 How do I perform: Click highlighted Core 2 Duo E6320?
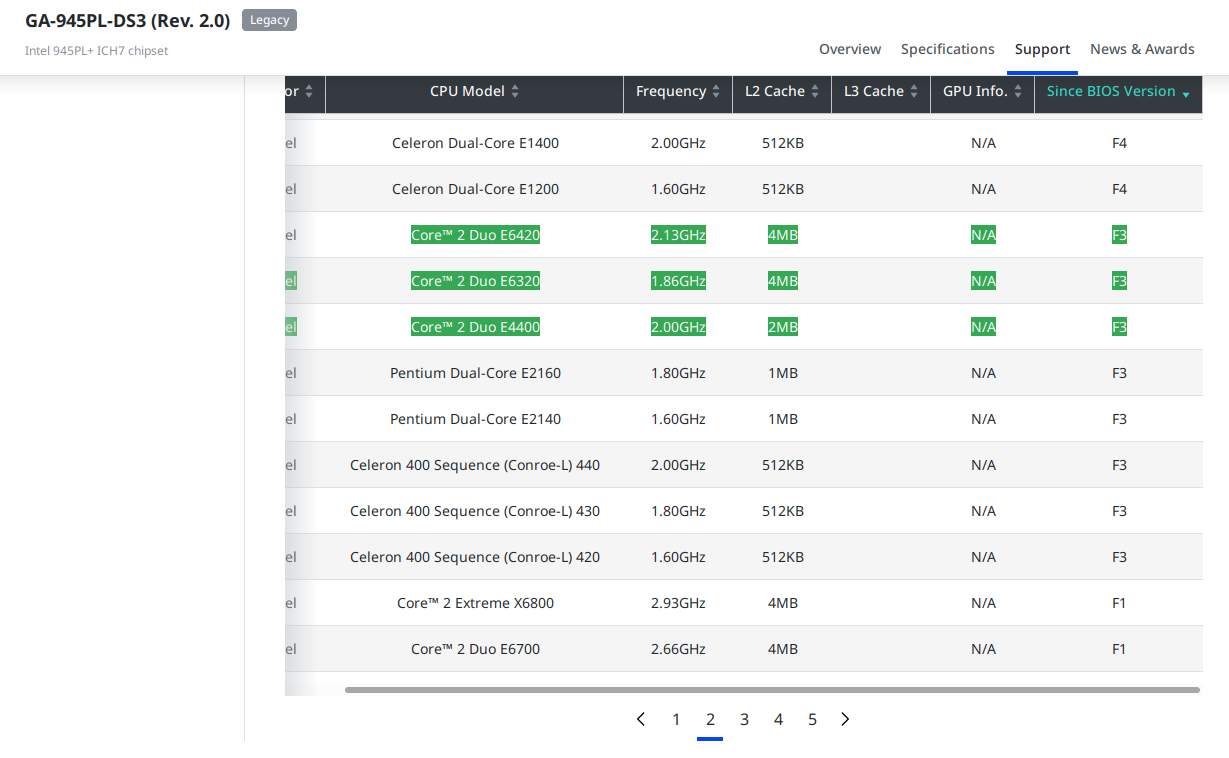(x=475, y=281)
